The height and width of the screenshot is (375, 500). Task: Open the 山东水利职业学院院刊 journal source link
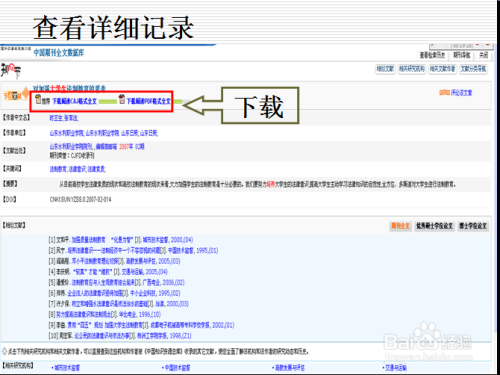(x=72, y=147)
